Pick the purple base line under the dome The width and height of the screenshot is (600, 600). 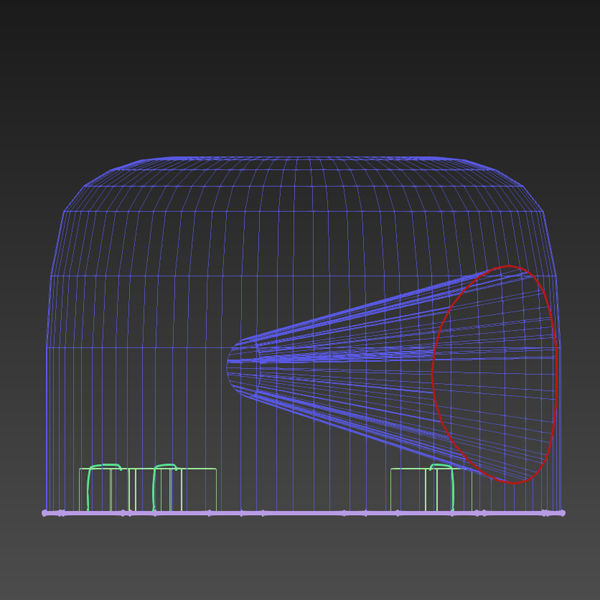pos(303,513)
